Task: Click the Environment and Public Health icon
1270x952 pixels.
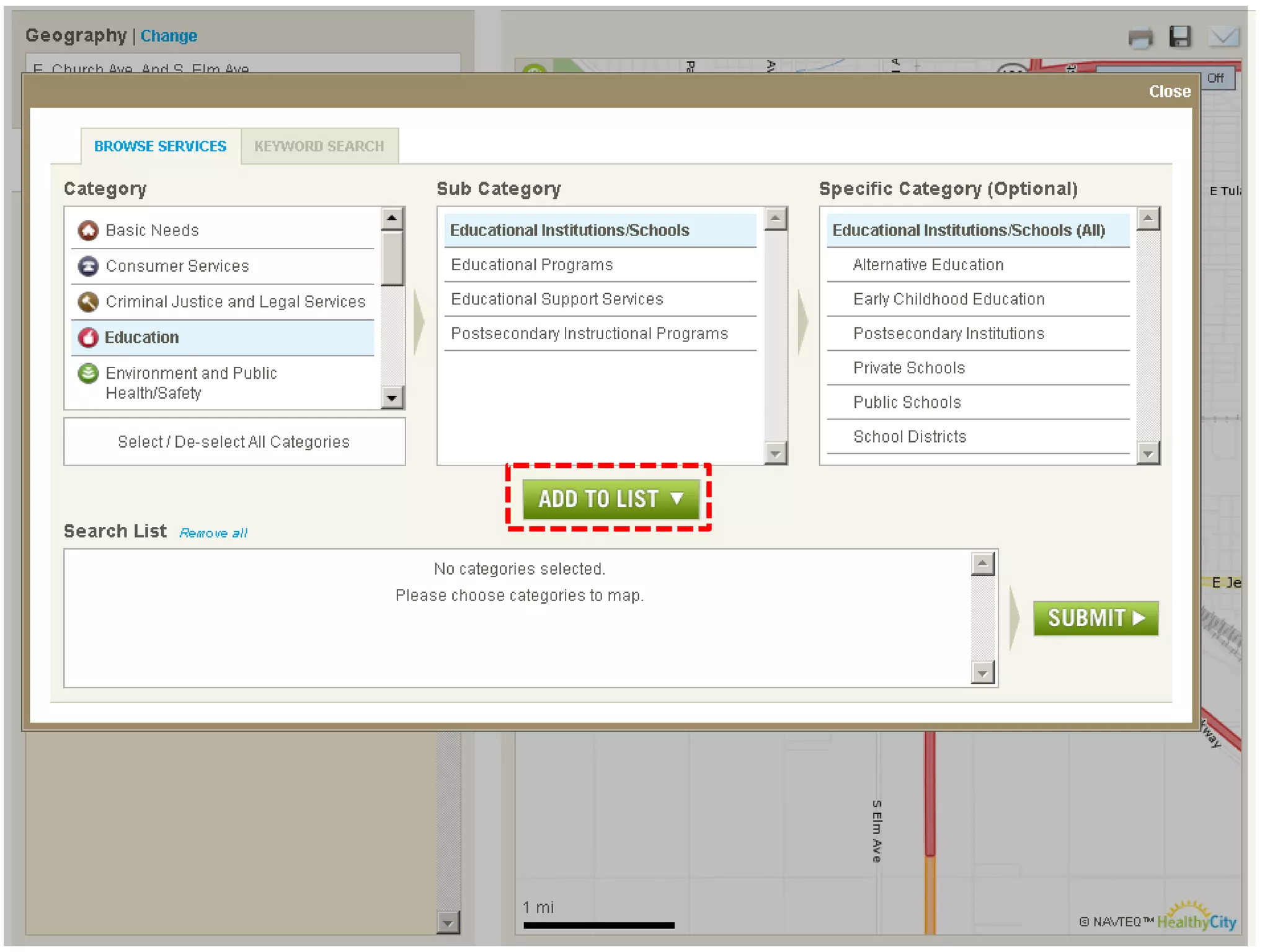Action: [88, 373]
